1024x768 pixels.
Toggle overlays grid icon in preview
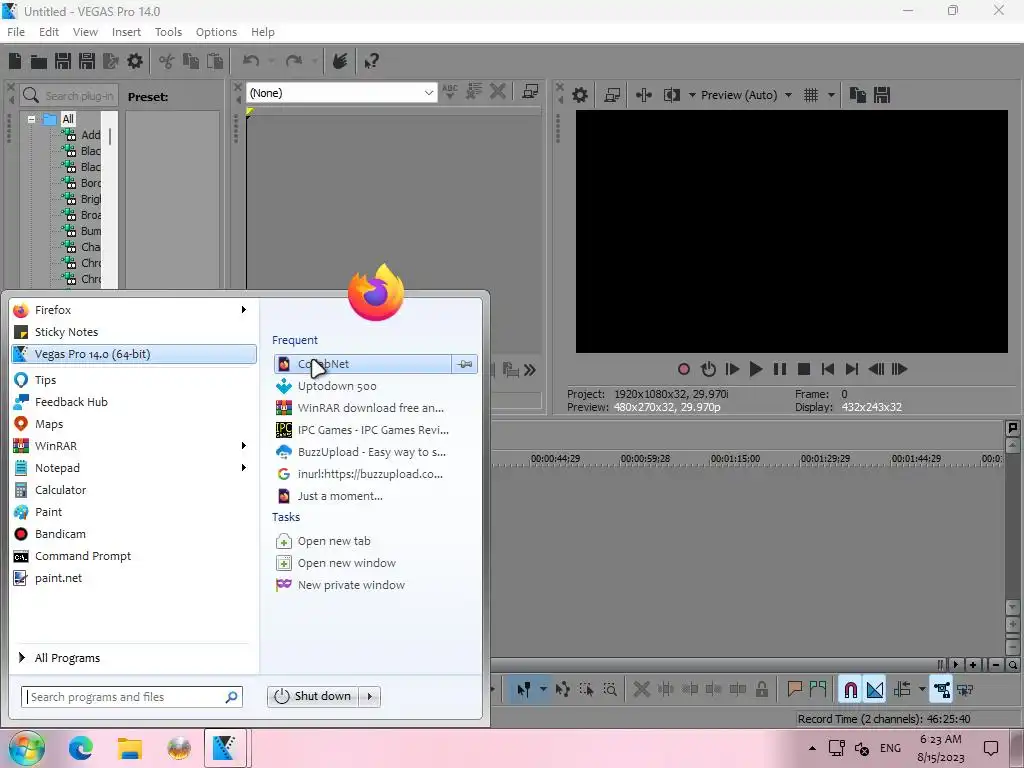(811, 95)
